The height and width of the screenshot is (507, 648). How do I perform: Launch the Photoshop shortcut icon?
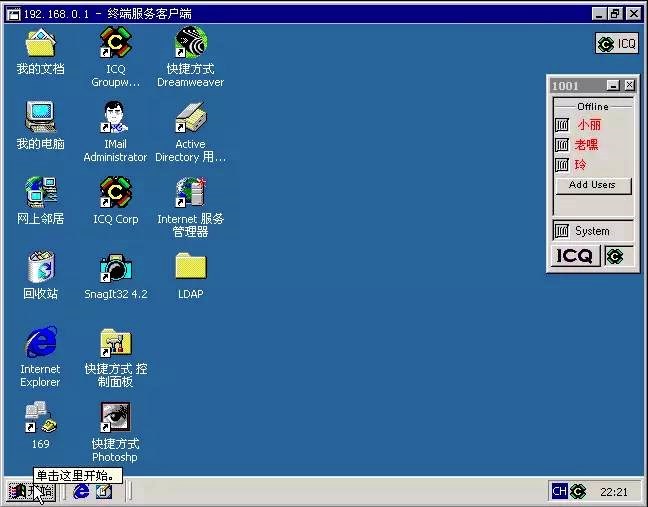click(x=115, y=418)
